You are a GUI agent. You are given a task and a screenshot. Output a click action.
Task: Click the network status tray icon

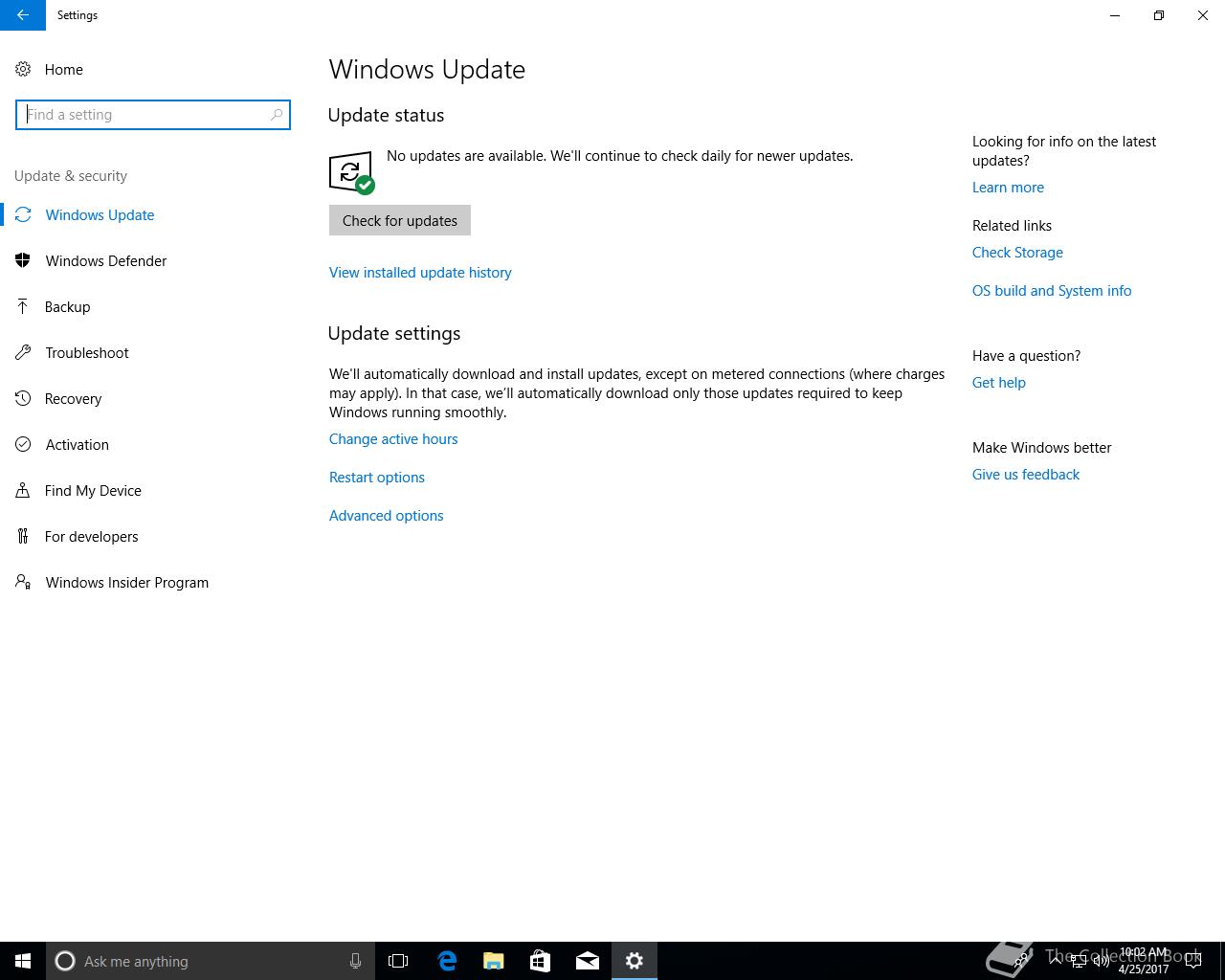point(1078,961)
